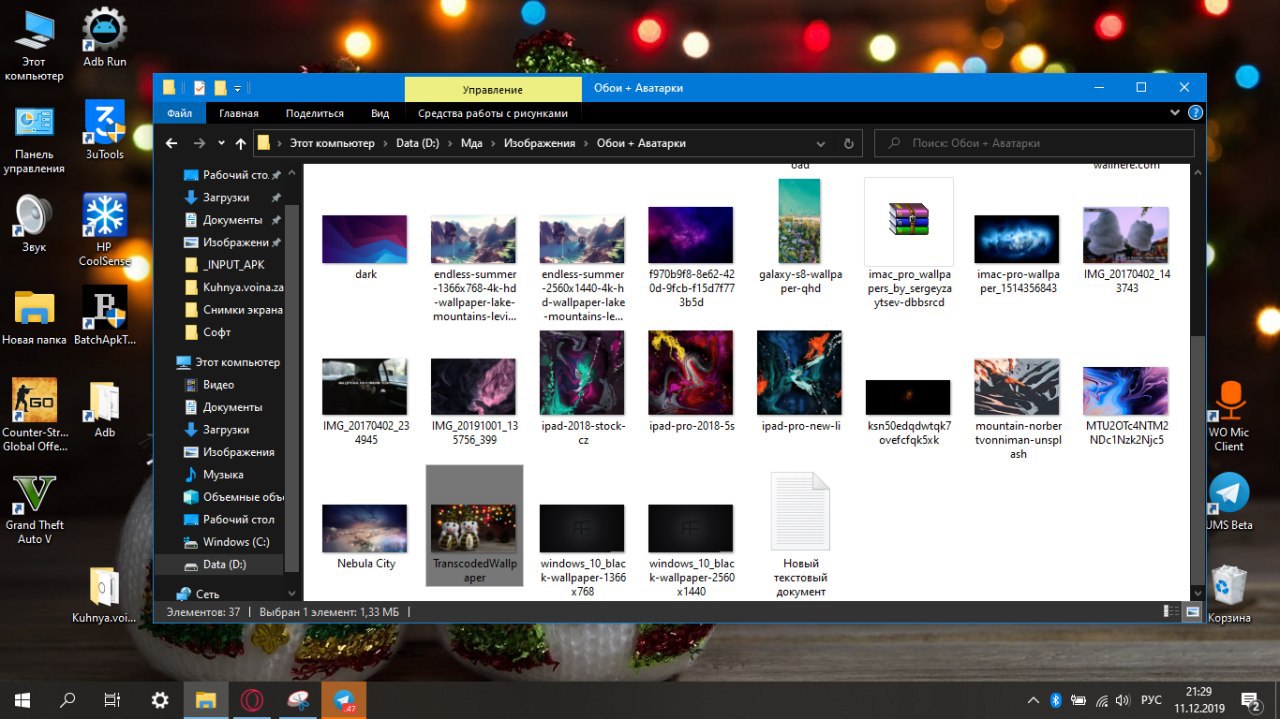This screenshot has height=719, width=1280.
Task: Open the notification center icon
Action: click(x=1250, y=700)
